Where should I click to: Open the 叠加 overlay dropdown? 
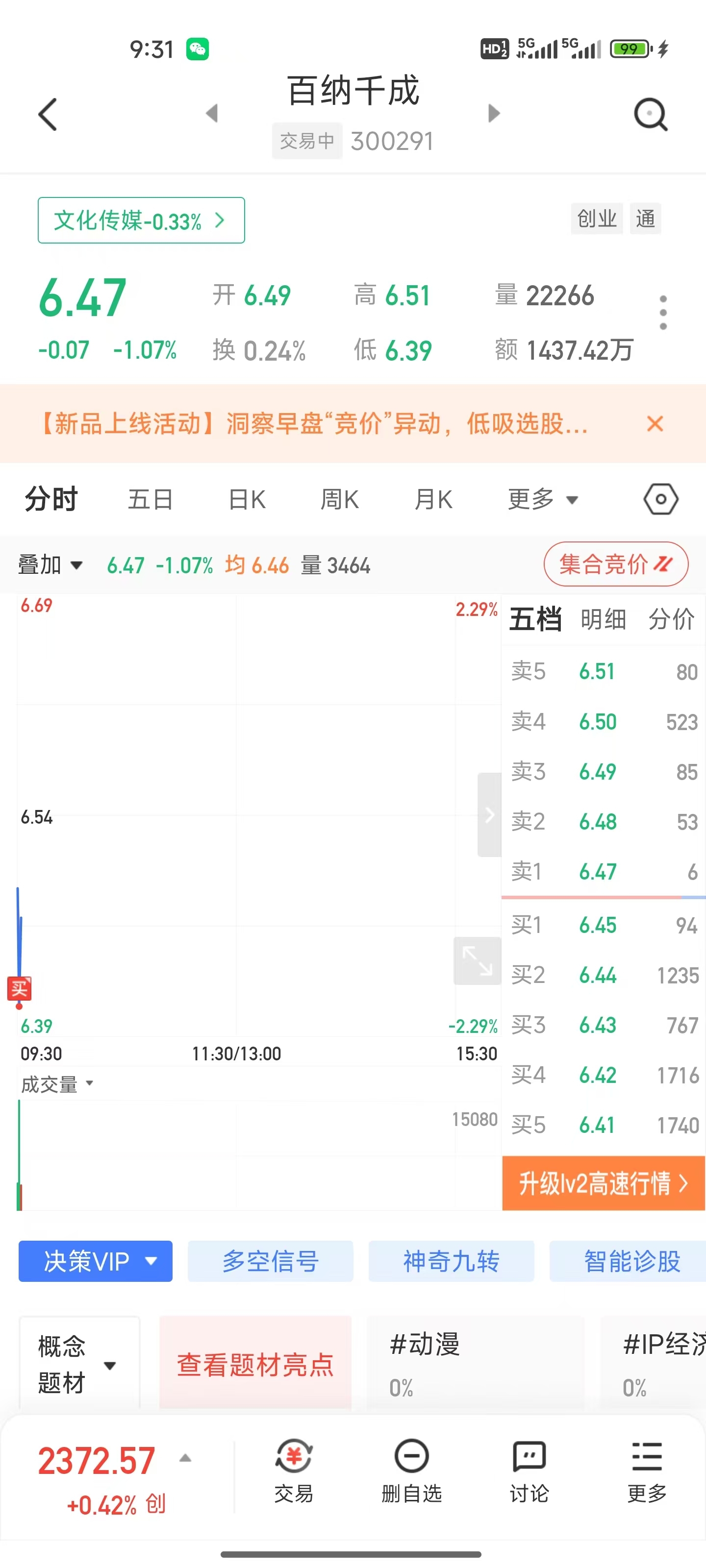[50, 565]
